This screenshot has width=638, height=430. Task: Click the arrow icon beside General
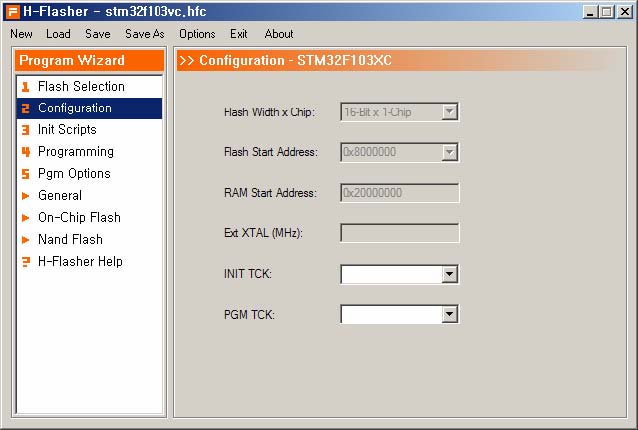coord(26,196)
